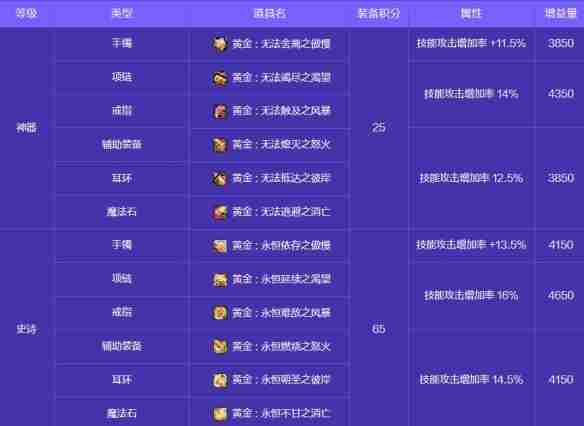This screenshot has height=426, width=584.
Task: Click the attribute 技能攻击增加率 14.5%
Action: (x=471, y=379)
